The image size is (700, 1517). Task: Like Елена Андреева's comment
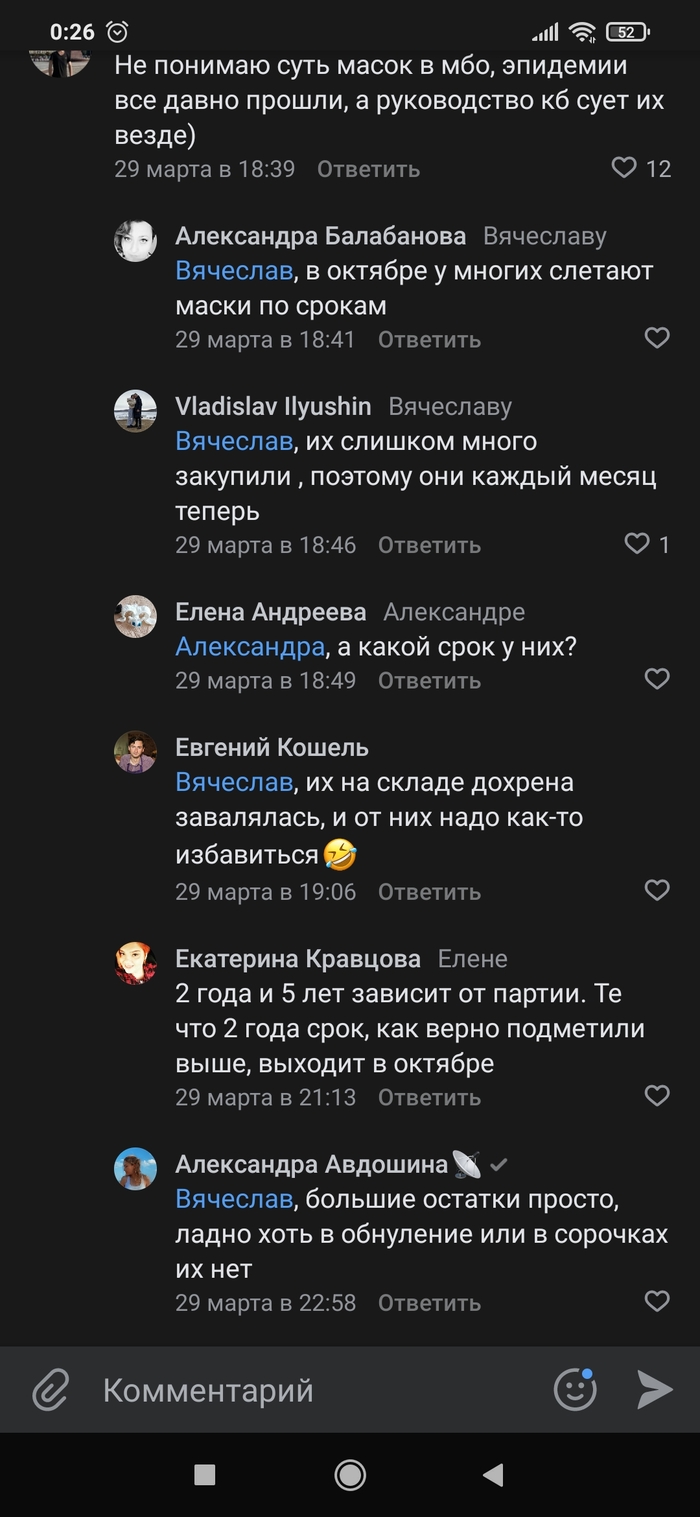click(x=657, y=679)
